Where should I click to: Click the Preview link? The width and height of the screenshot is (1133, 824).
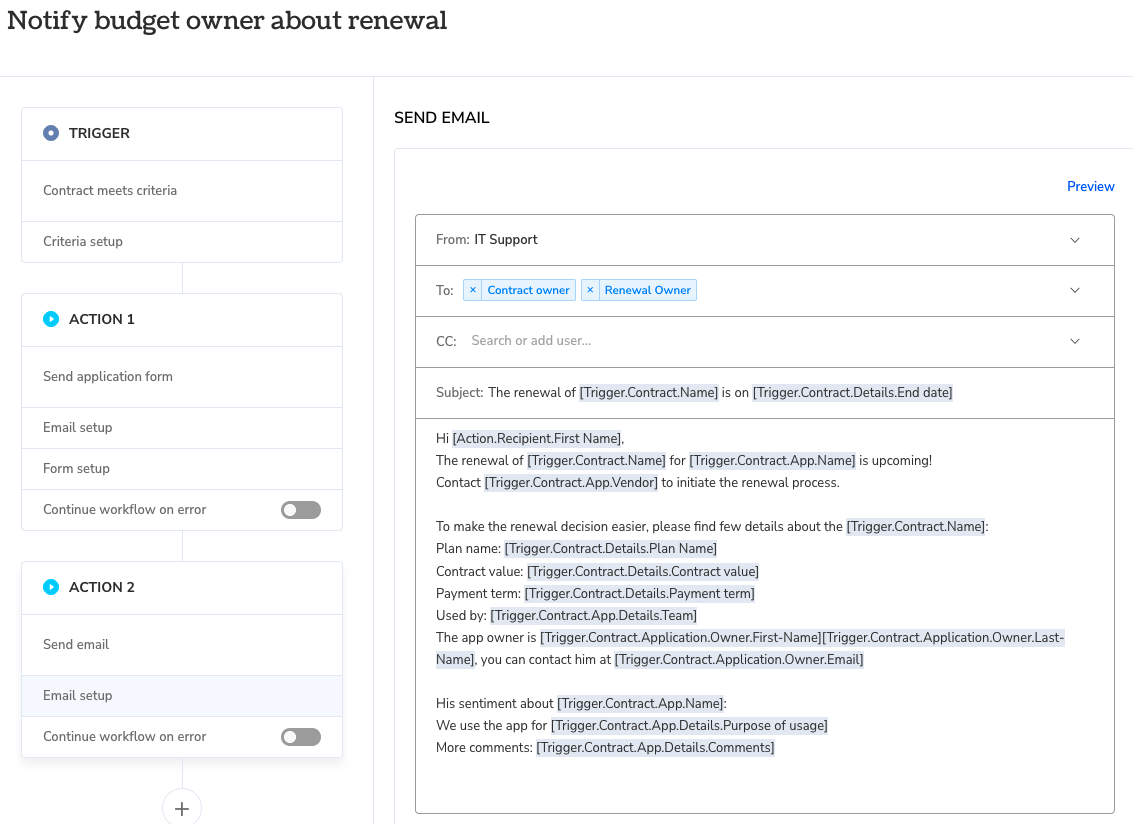pyautogui.click(x=1090, y=186)
